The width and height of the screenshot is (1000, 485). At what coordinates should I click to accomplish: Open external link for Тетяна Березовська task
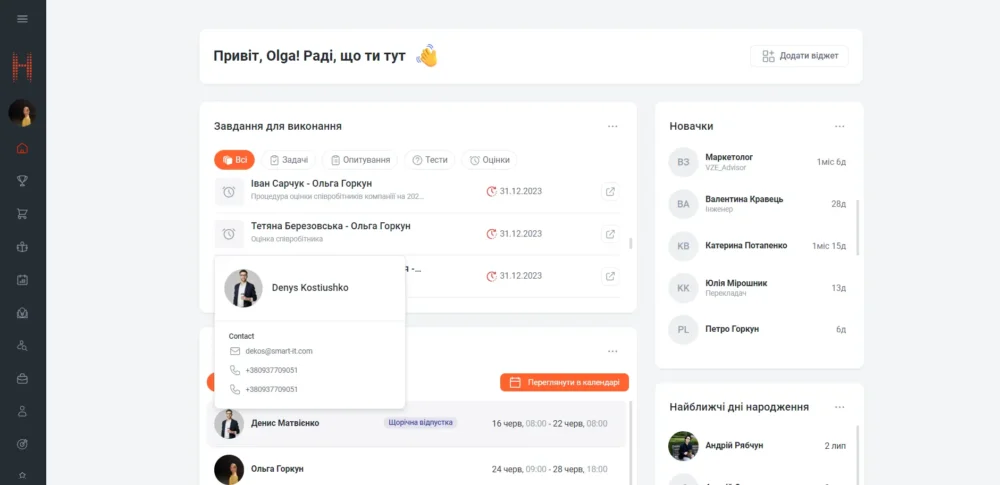(610, 234)
